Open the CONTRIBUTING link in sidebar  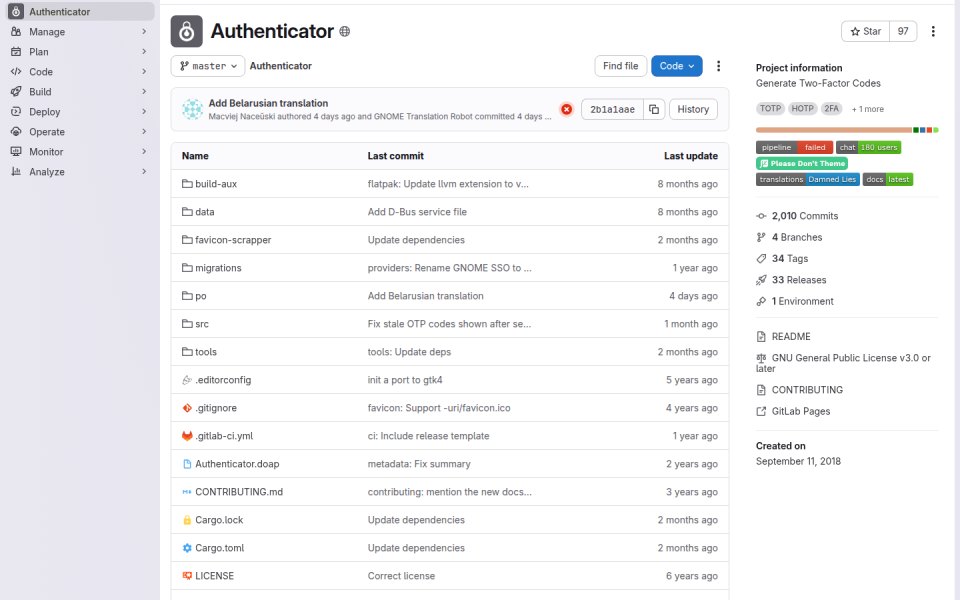point(807,390)
